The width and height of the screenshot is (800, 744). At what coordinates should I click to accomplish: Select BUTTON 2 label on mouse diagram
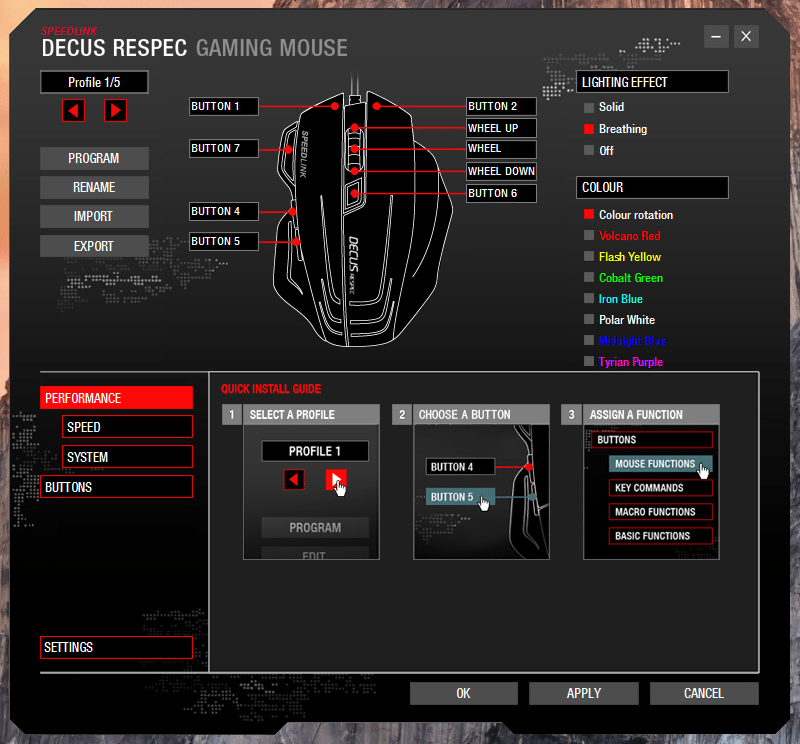(x=501, y=106)
